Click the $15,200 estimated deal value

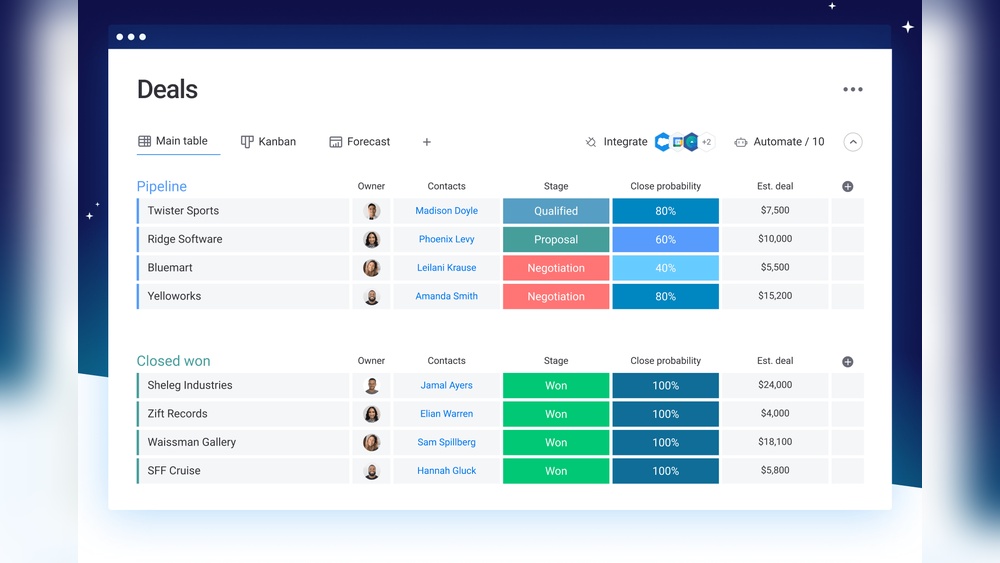click(x=775, y=296)
